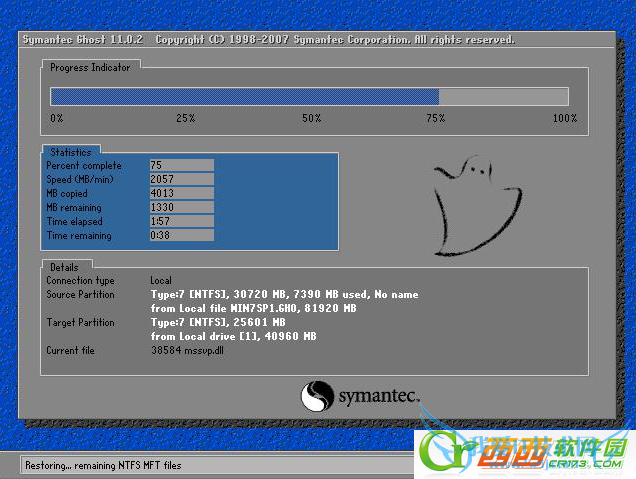This screenshot has height=479, width=636.
Task: Click the 75% progress scale label
Action: pos(436,118)
